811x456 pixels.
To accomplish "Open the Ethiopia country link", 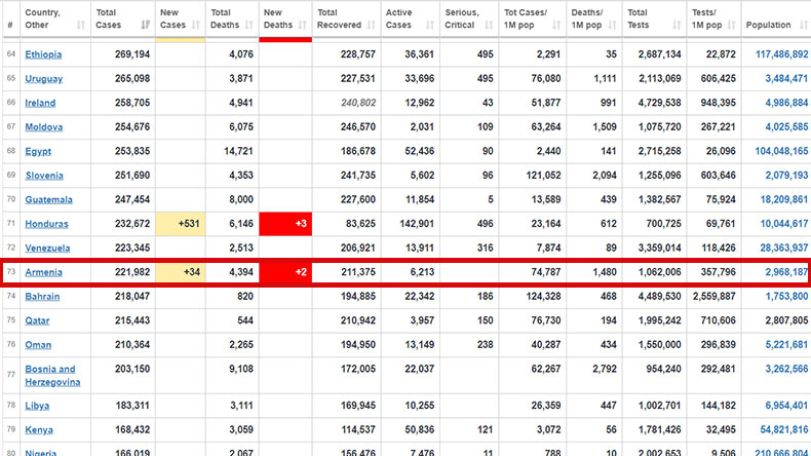I will 43,54.
